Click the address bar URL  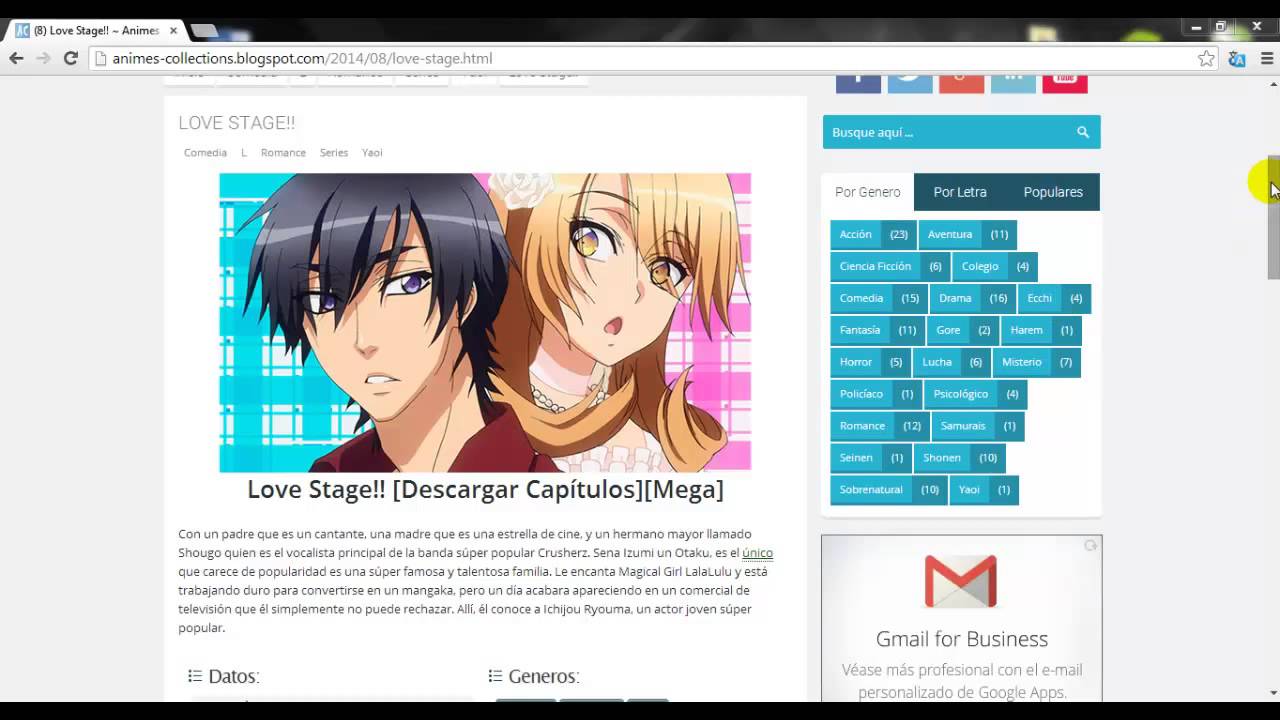pos(302,58)
